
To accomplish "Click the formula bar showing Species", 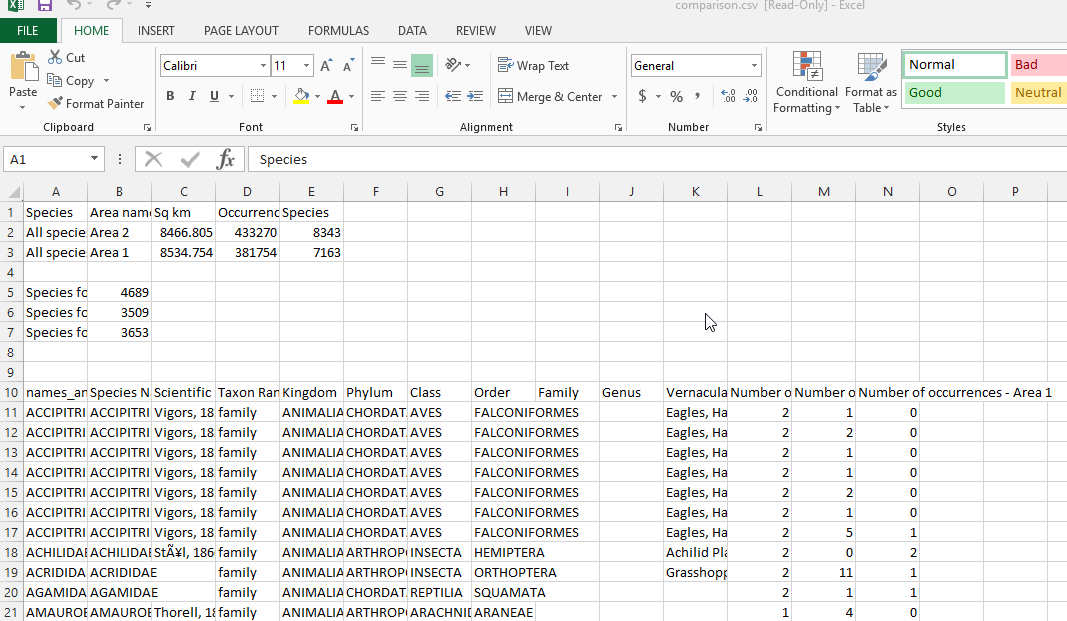I will (657, 159).
